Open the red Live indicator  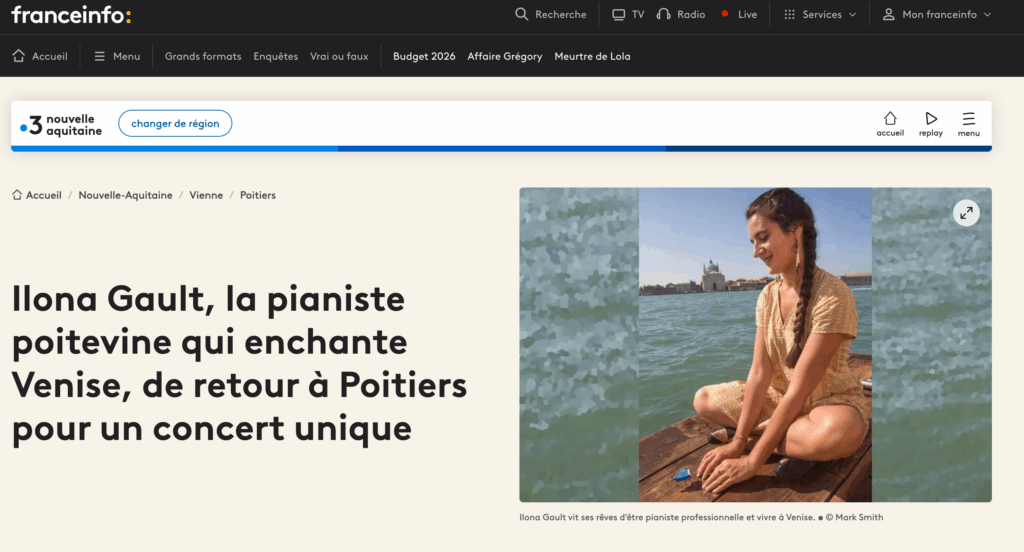coord(725,13)
